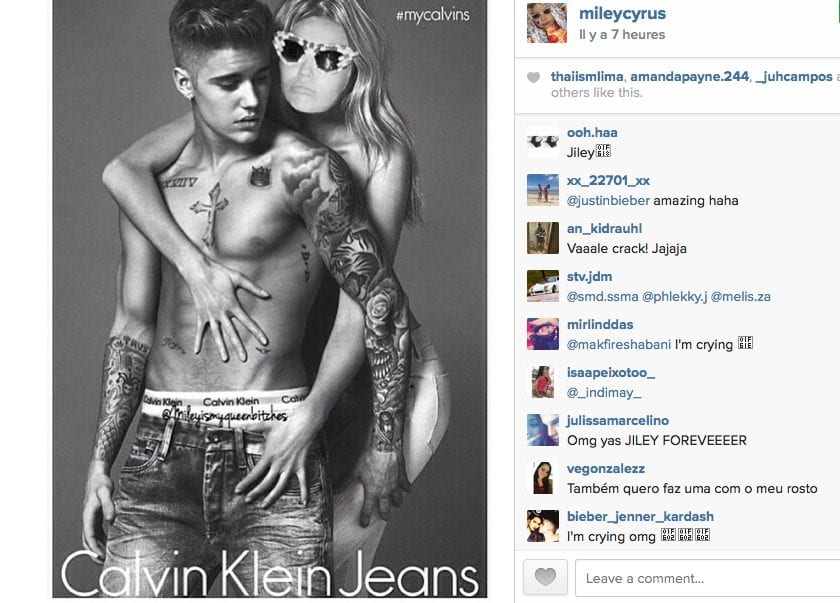The width and height of the screenshot is (840, 603).
Task: Open ooh.haa commenter avatar
Action: [543, 142]
